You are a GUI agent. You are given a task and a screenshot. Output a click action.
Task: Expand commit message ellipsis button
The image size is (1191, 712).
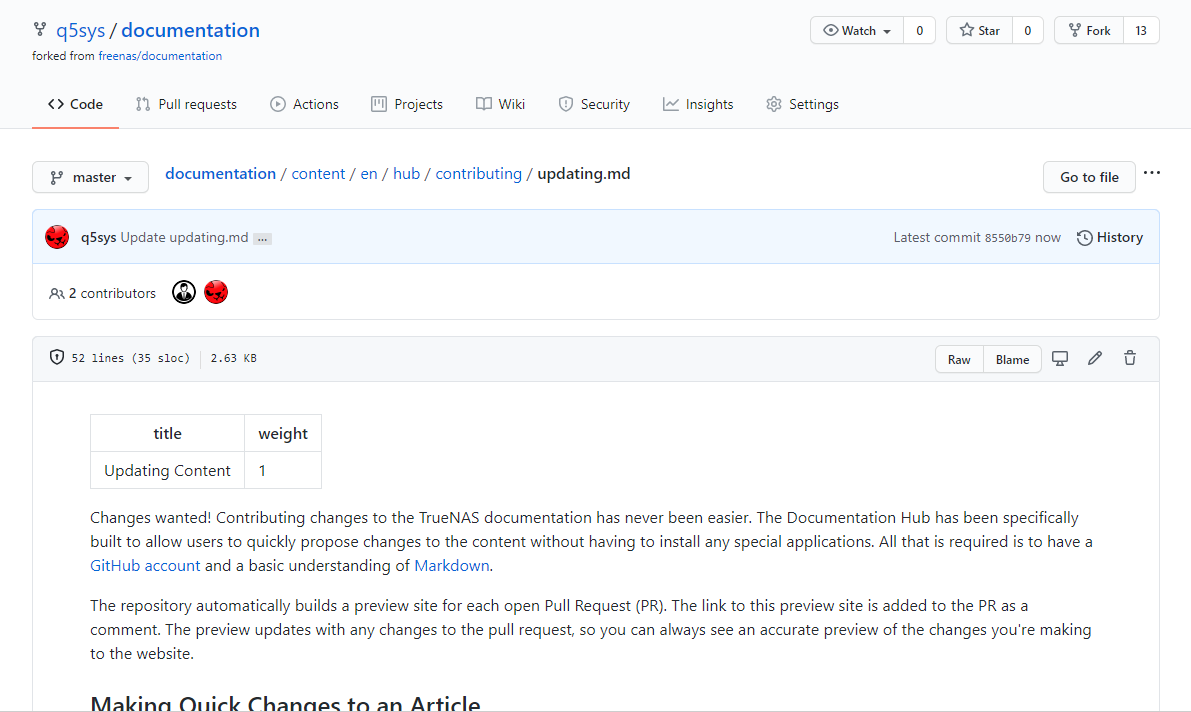(262, 238)
